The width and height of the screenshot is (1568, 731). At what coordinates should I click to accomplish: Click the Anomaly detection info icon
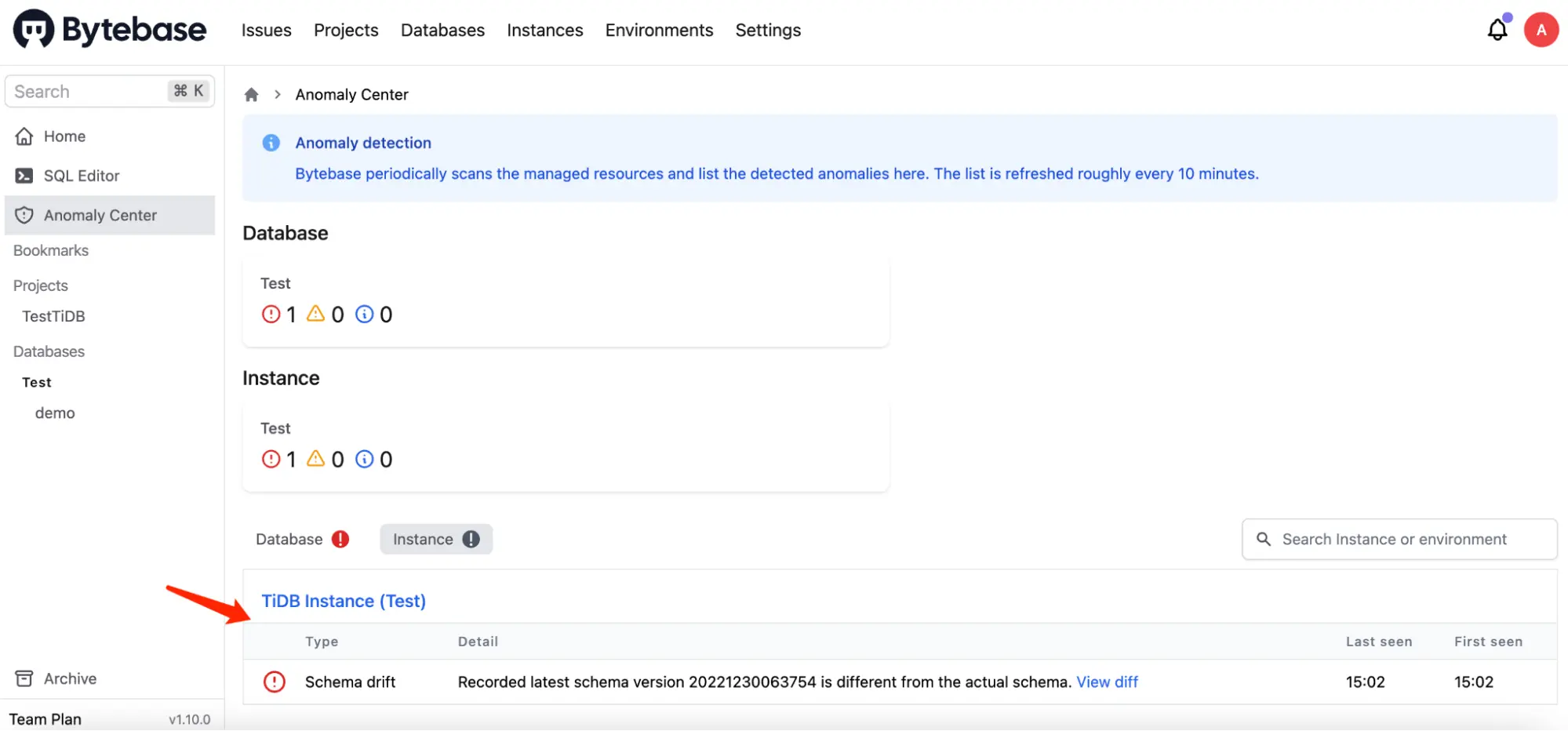tap(271, 143)
